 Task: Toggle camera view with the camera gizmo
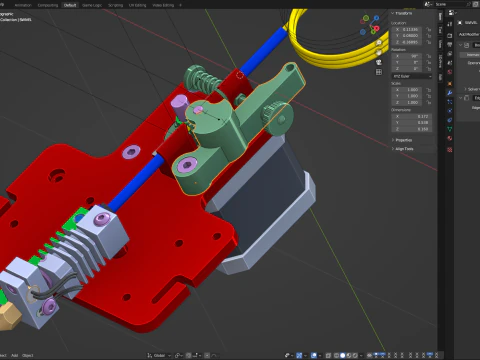coord(379,62)
